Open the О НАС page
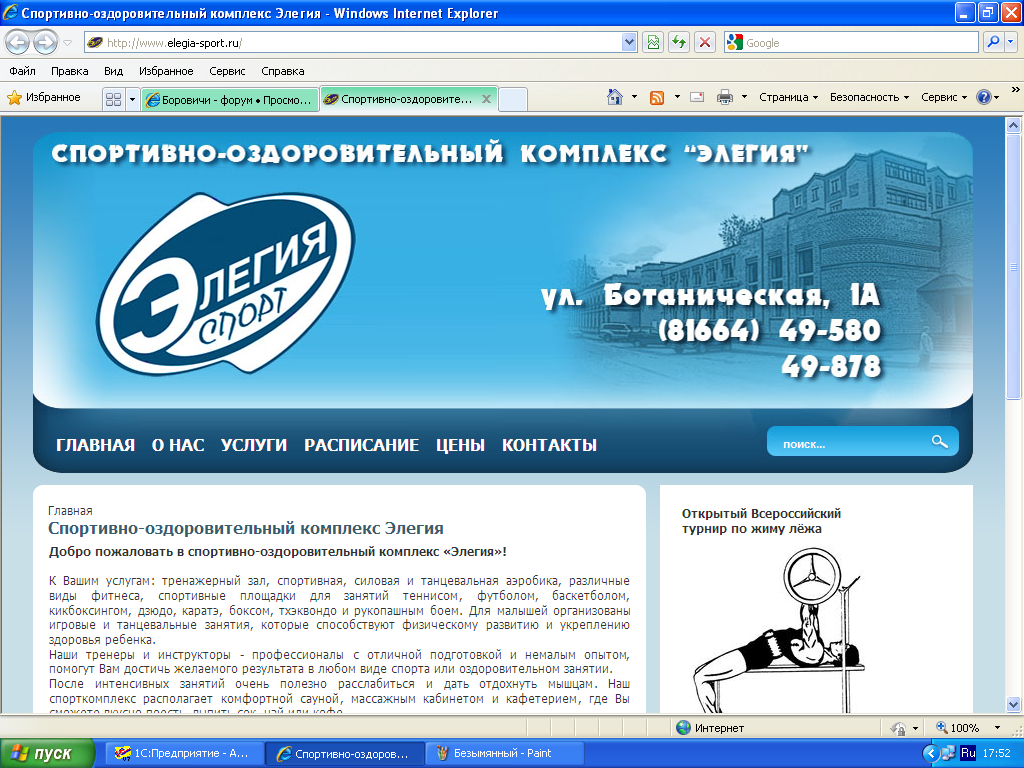The image size is (1024, 768). (x=178, y=445)
